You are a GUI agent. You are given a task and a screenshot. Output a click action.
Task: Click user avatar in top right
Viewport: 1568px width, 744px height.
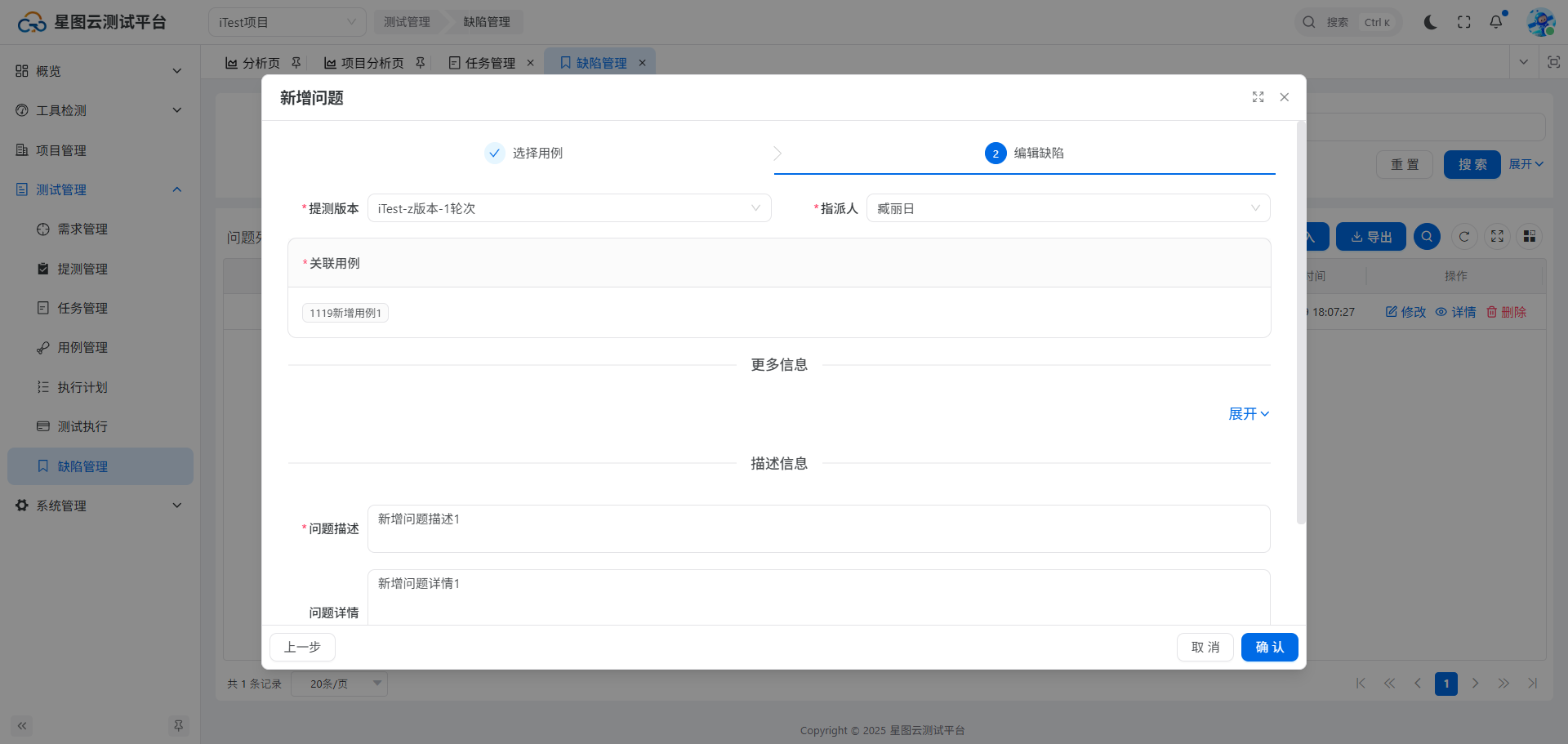[x=1540, y=22]
